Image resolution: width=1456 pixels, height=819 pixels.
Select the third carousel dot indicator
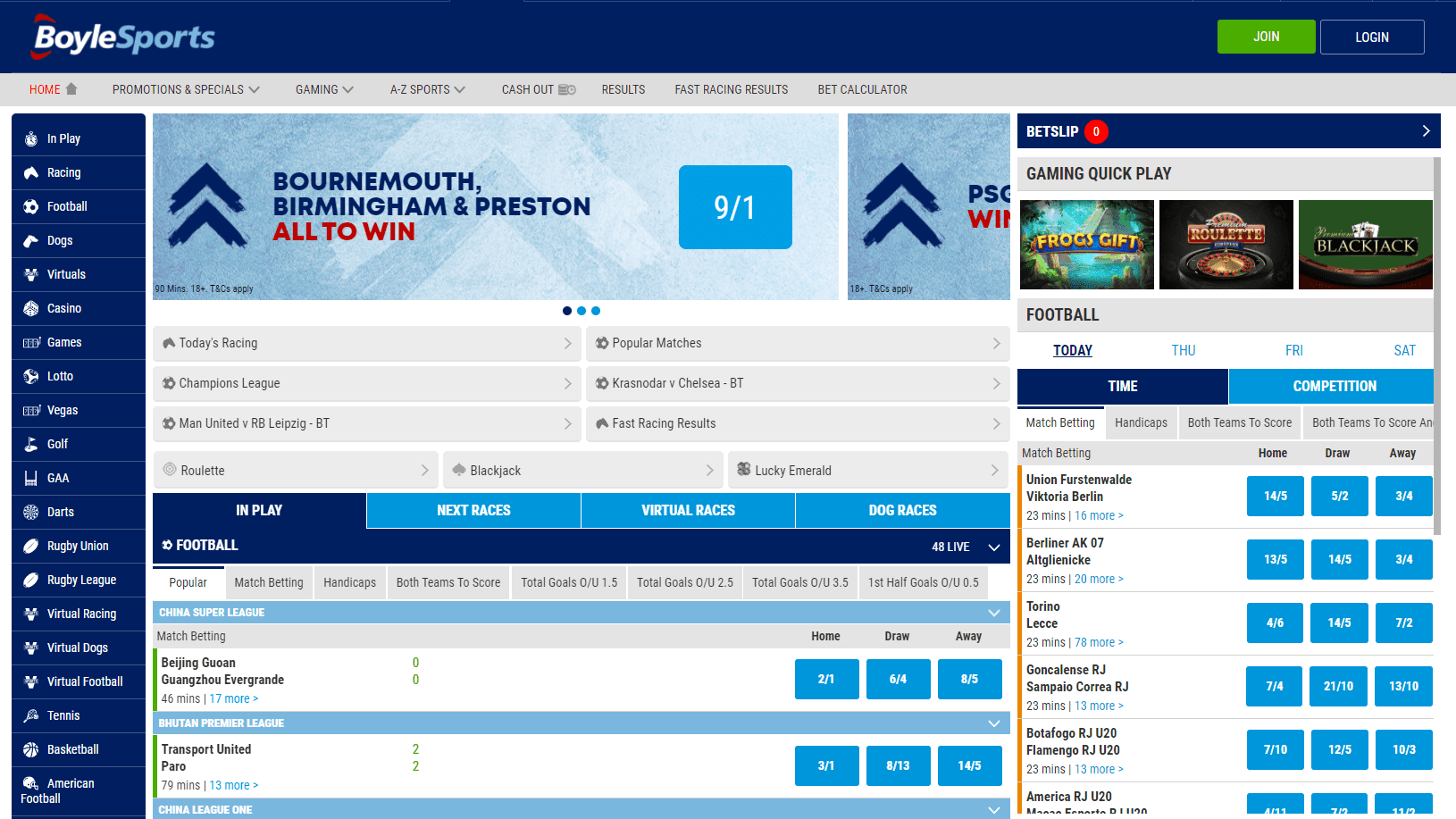(x=596, y=311)
